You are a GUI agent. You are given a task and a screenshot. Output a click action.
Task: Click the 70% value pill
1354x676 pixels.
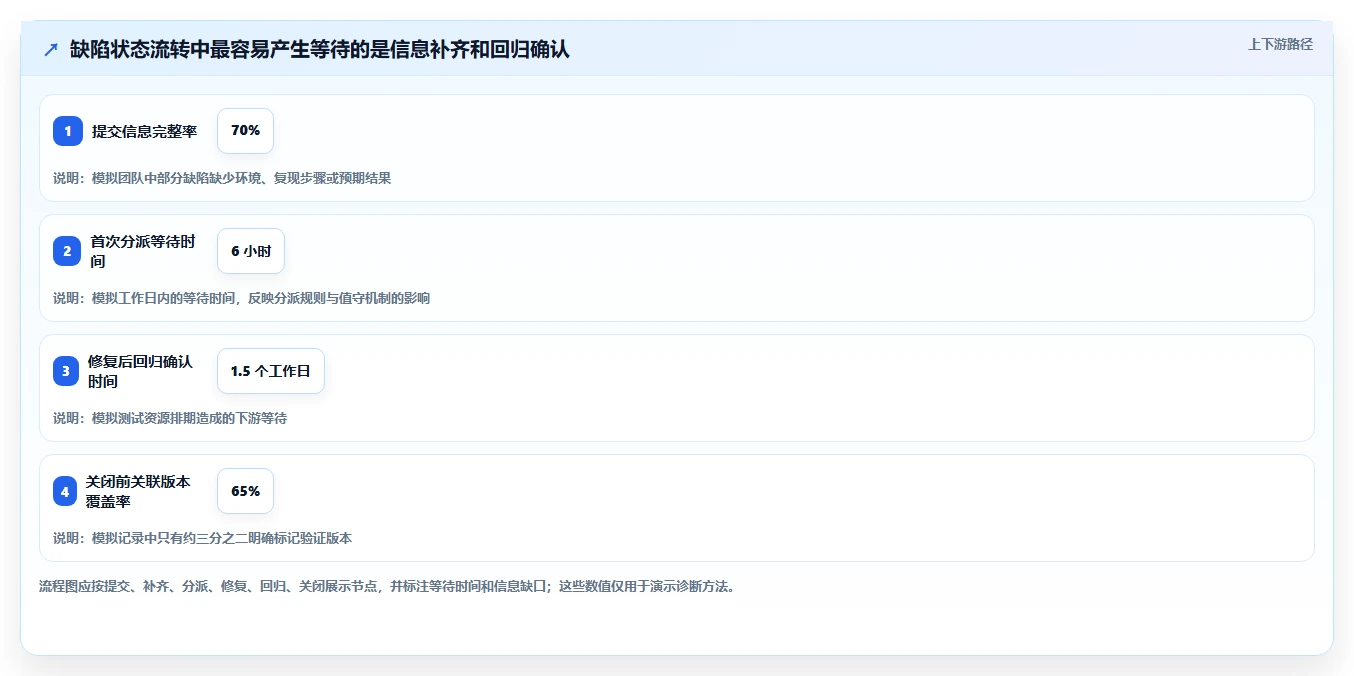click(245, 131)
